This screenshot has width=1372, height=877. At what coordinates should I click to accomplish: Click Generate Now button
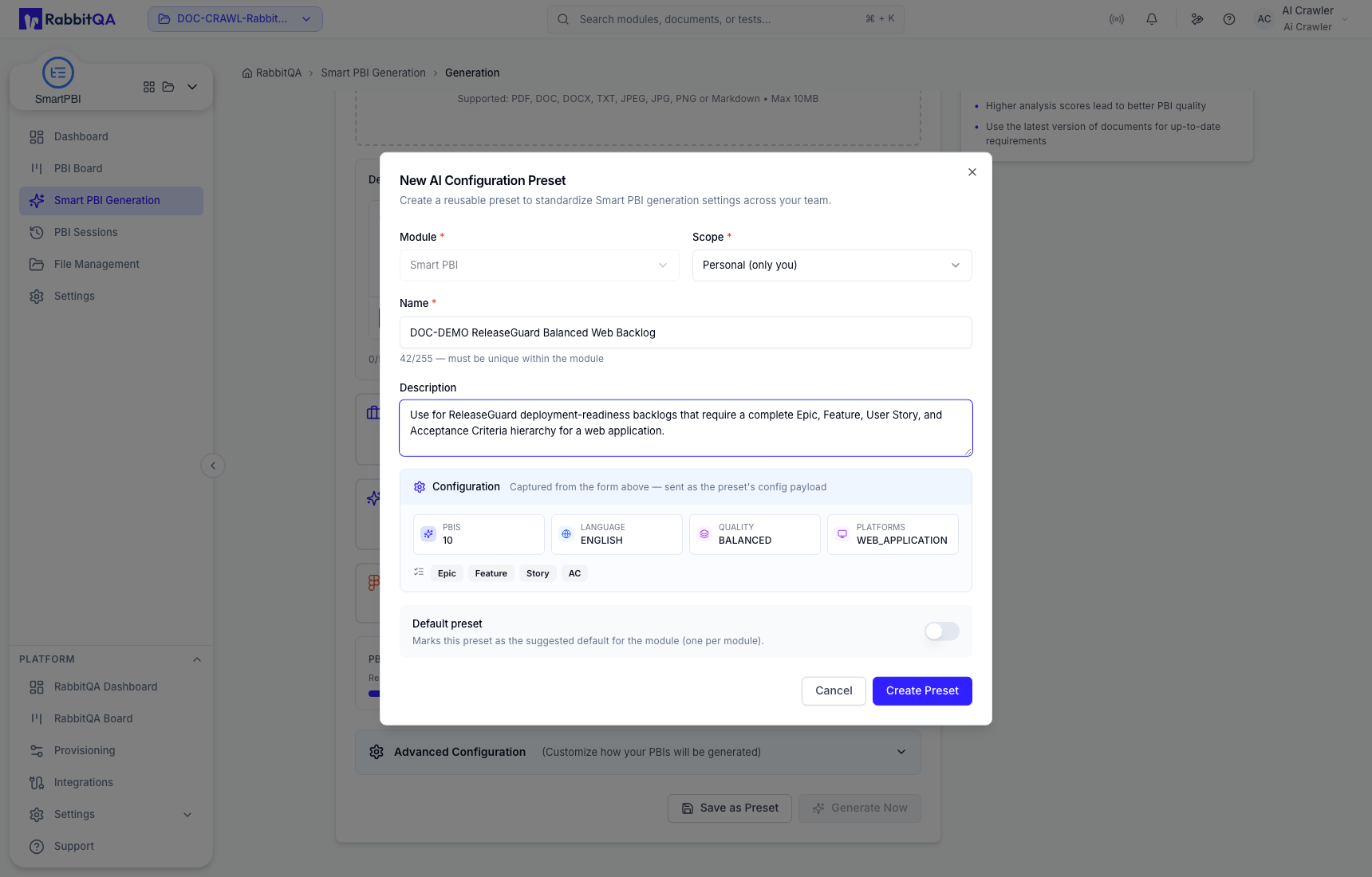pyautogui.click(x=860, y=808)
